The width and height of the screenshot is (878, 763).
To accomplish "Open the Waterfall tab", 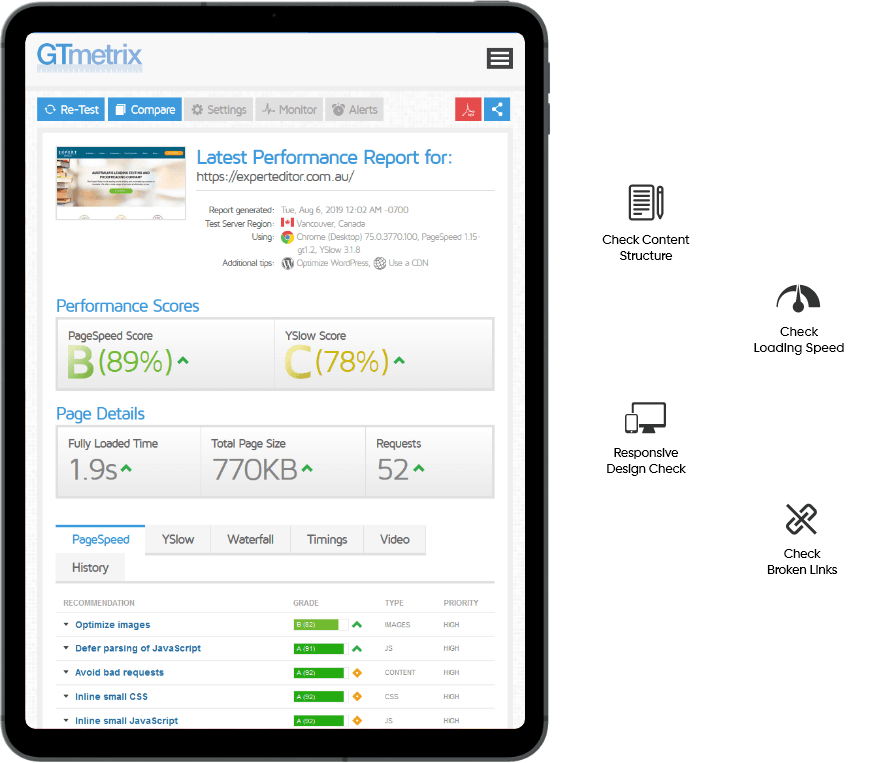I will coord(250,539).
